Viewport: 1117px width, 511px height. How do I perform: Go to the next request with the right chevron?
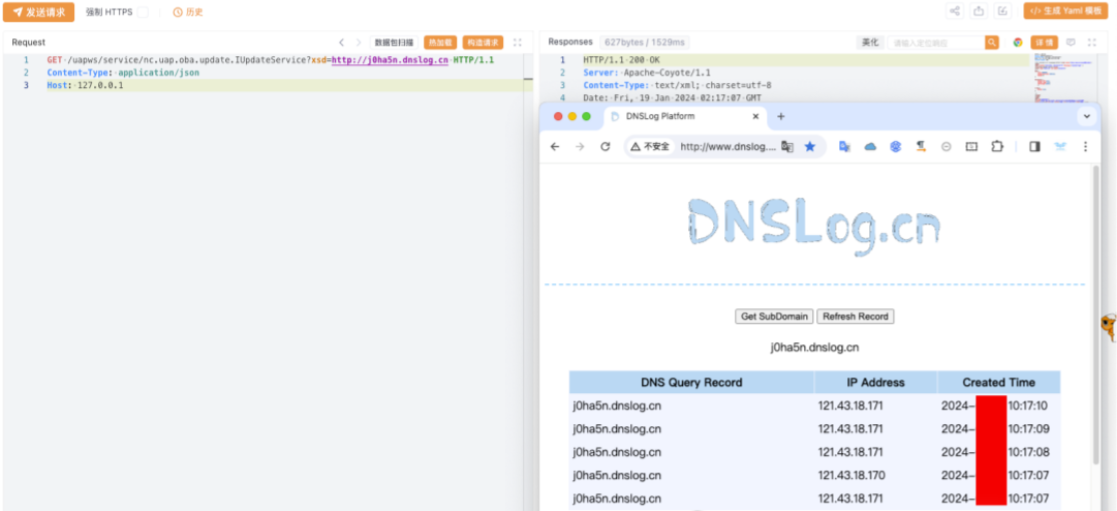pos(358,43)
